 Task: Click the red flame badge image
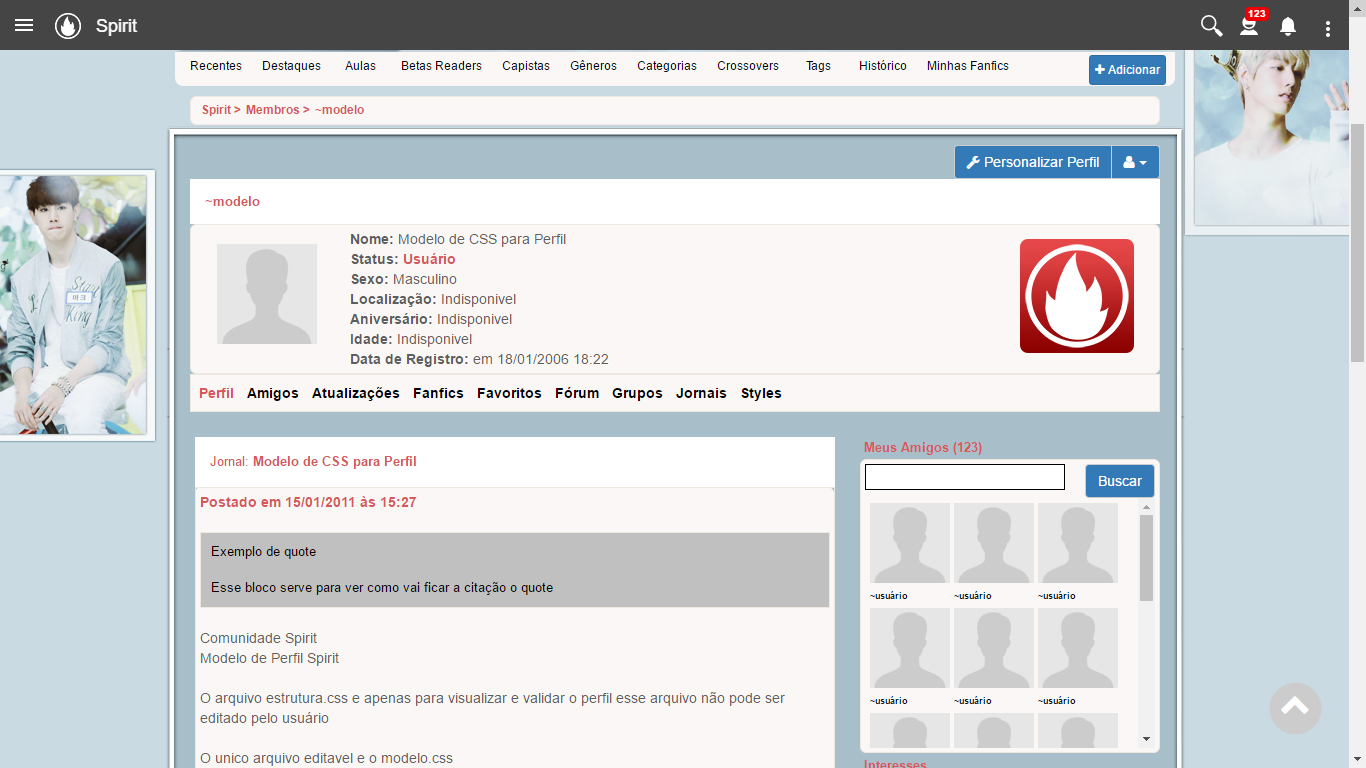point(1077,296)
